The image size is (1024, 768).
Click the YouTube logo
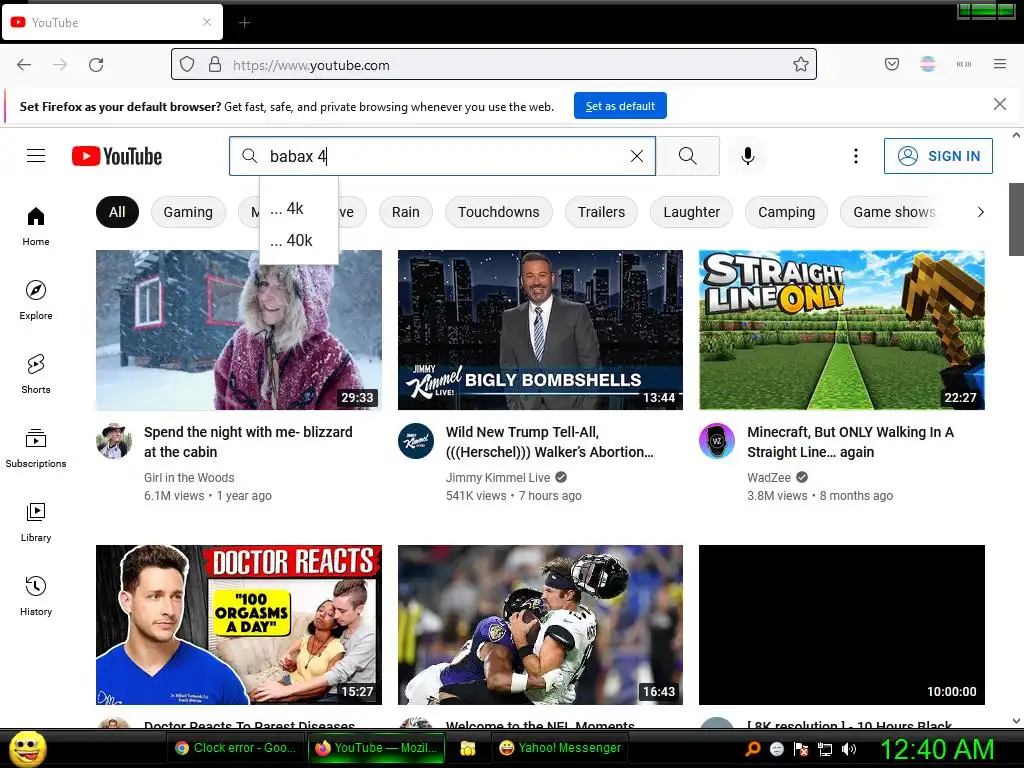pyautogui.click(x=117, y=156)
